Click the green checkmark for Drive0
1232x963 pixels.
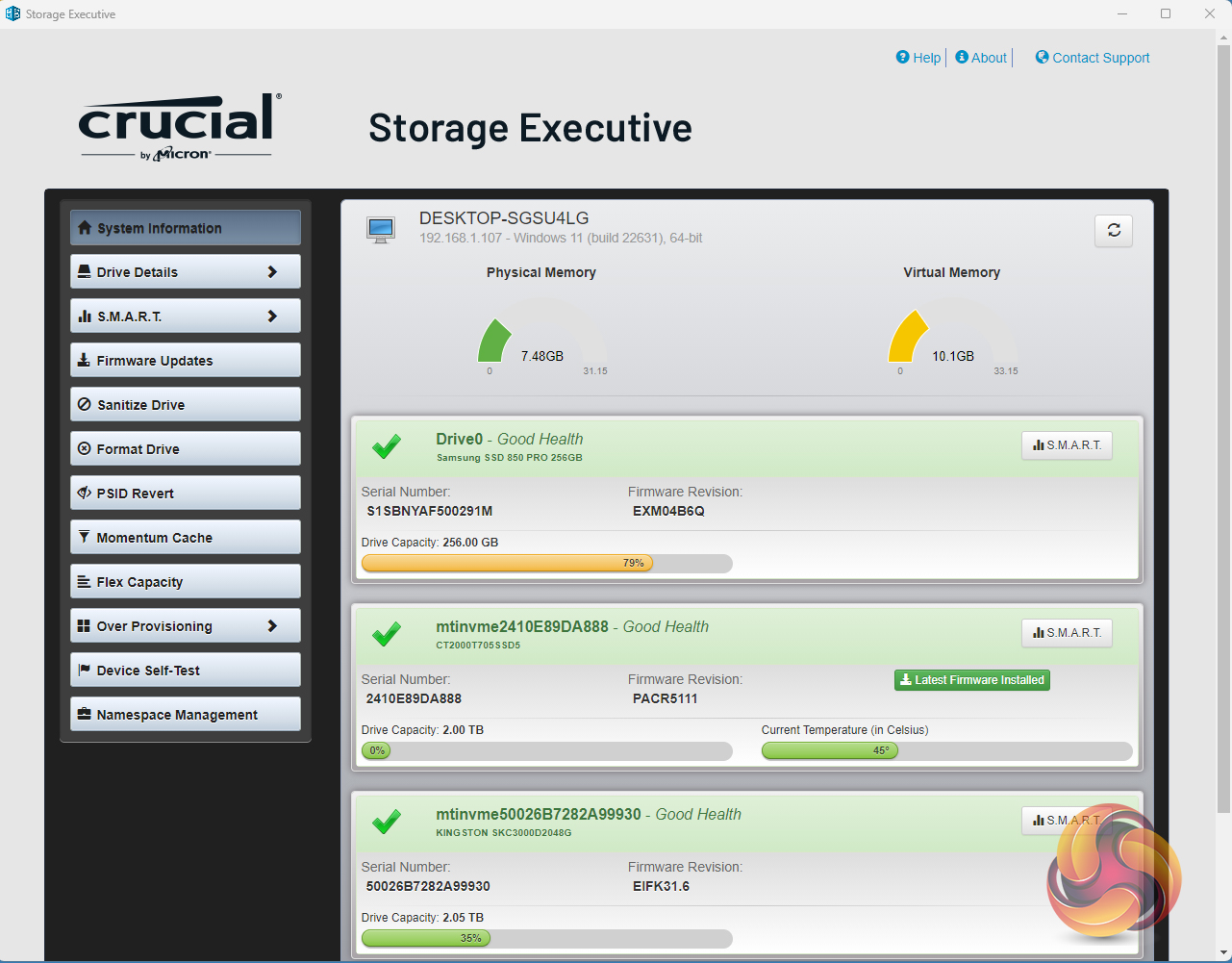(387, 446)
